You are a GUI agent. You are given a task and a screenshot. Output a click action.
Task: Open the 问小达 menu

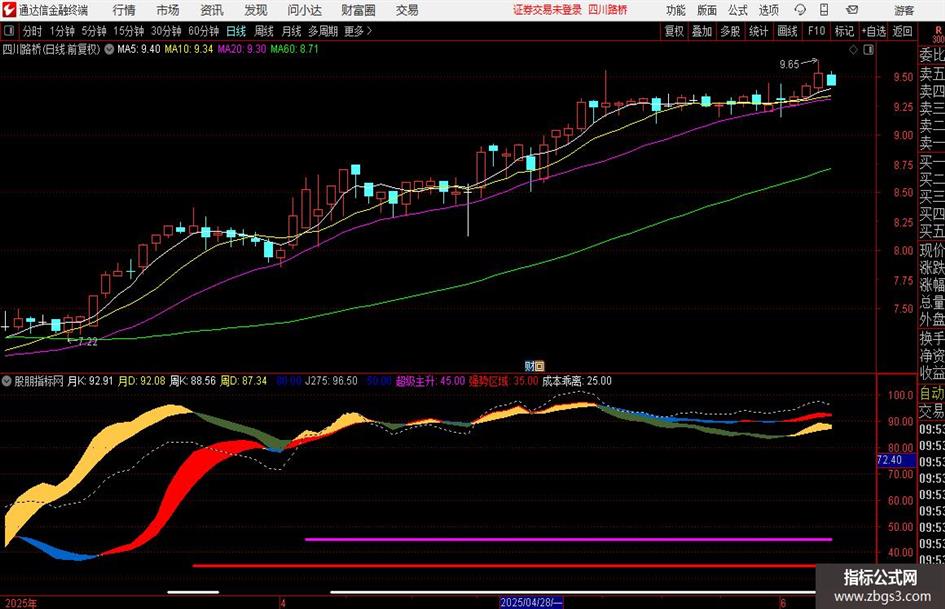coord(304,10)
